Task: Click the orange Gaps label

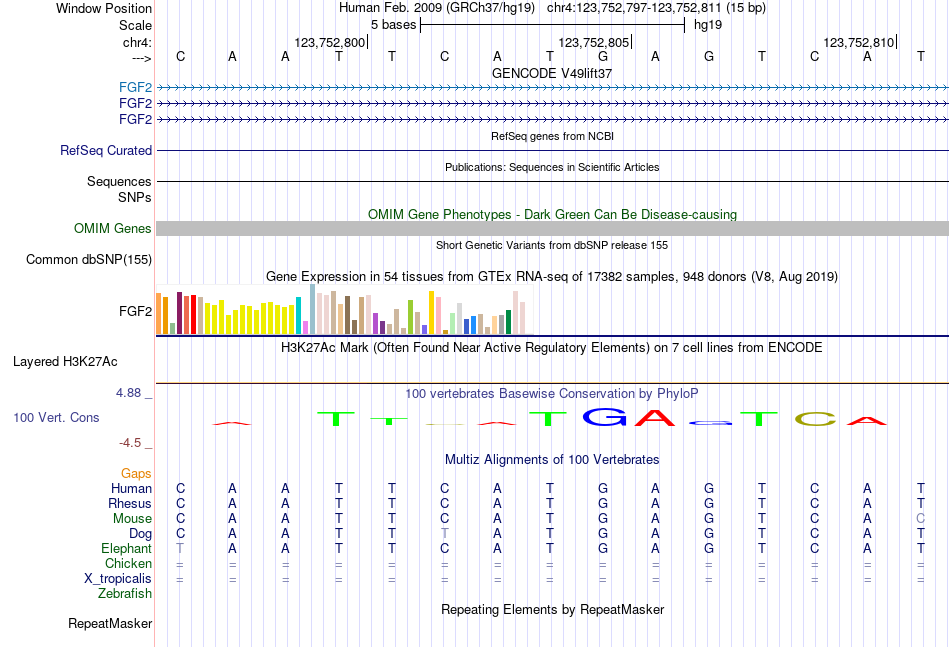Action: (136, 474)
